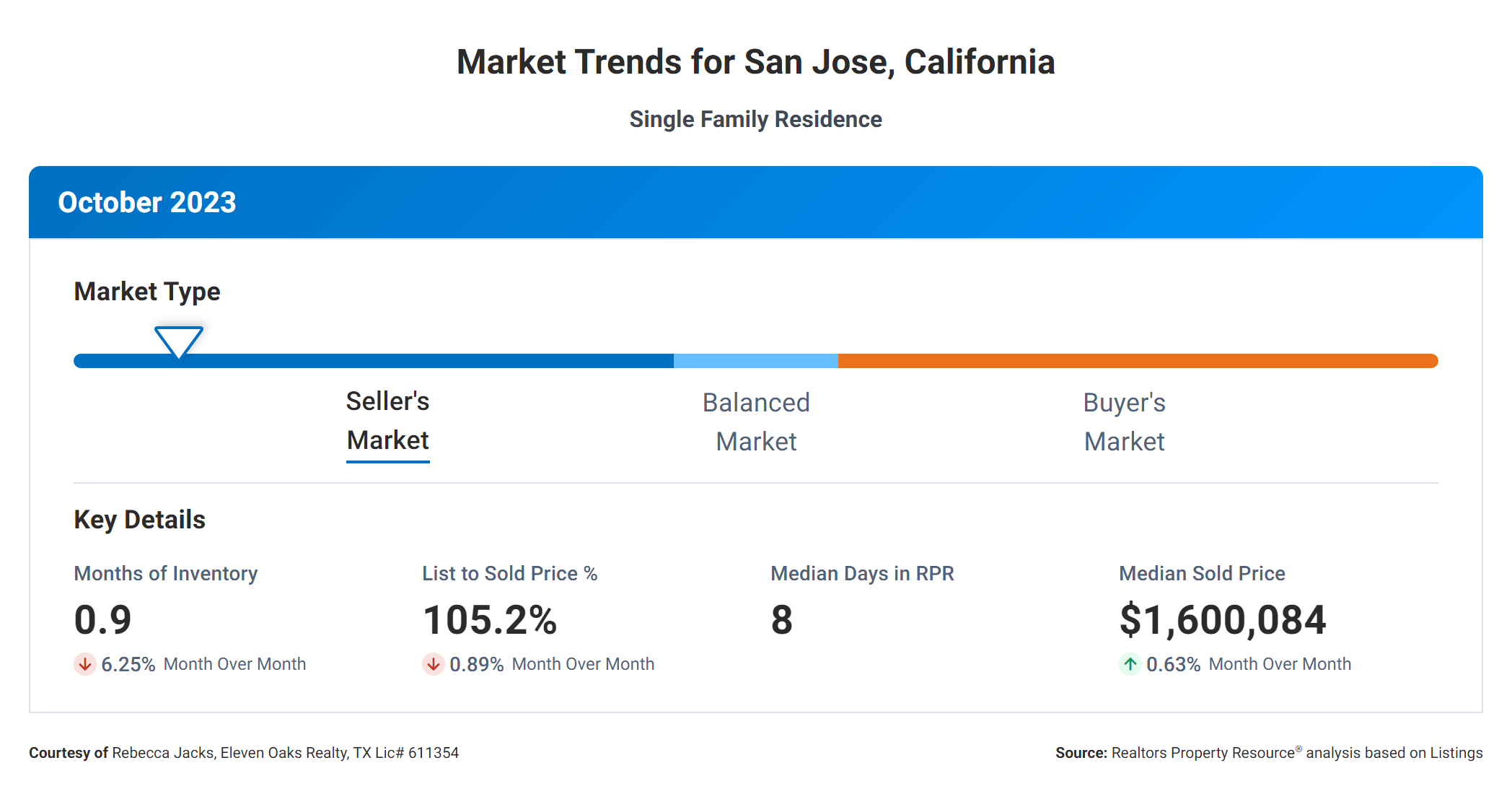
Task: Click the light blue balanced segment of bar
Action: pos(755,361)
